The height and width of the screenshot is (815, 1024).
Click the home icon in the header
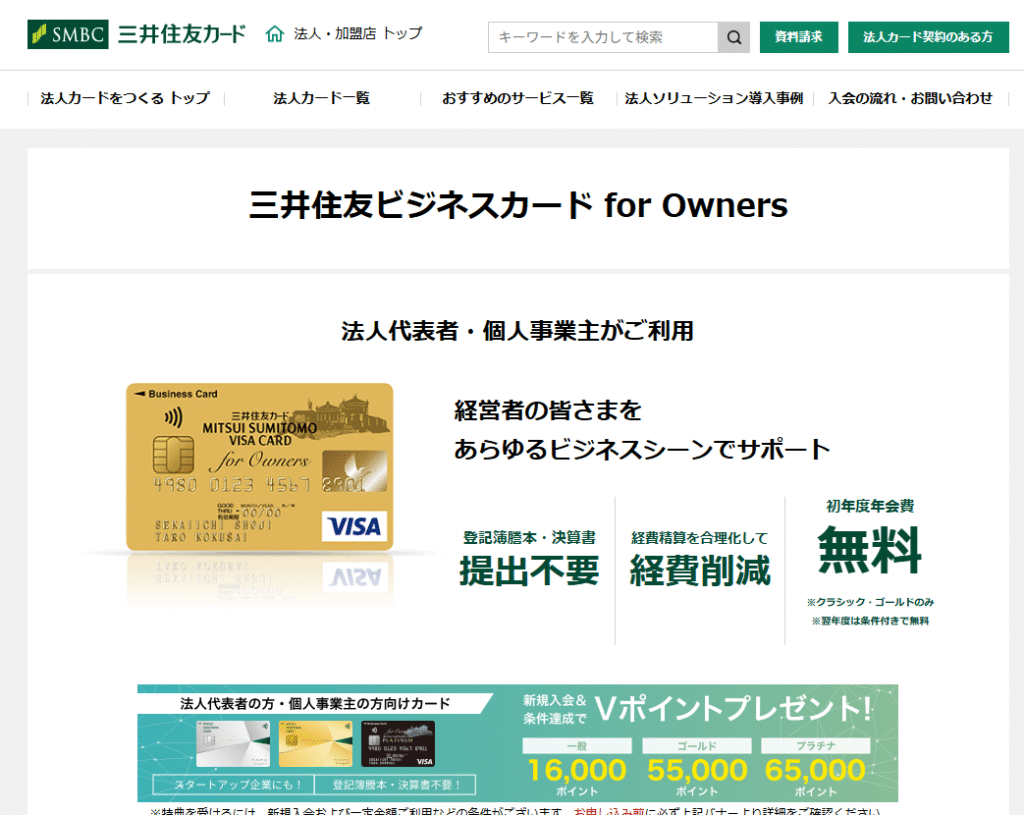(x=275, y=35)
